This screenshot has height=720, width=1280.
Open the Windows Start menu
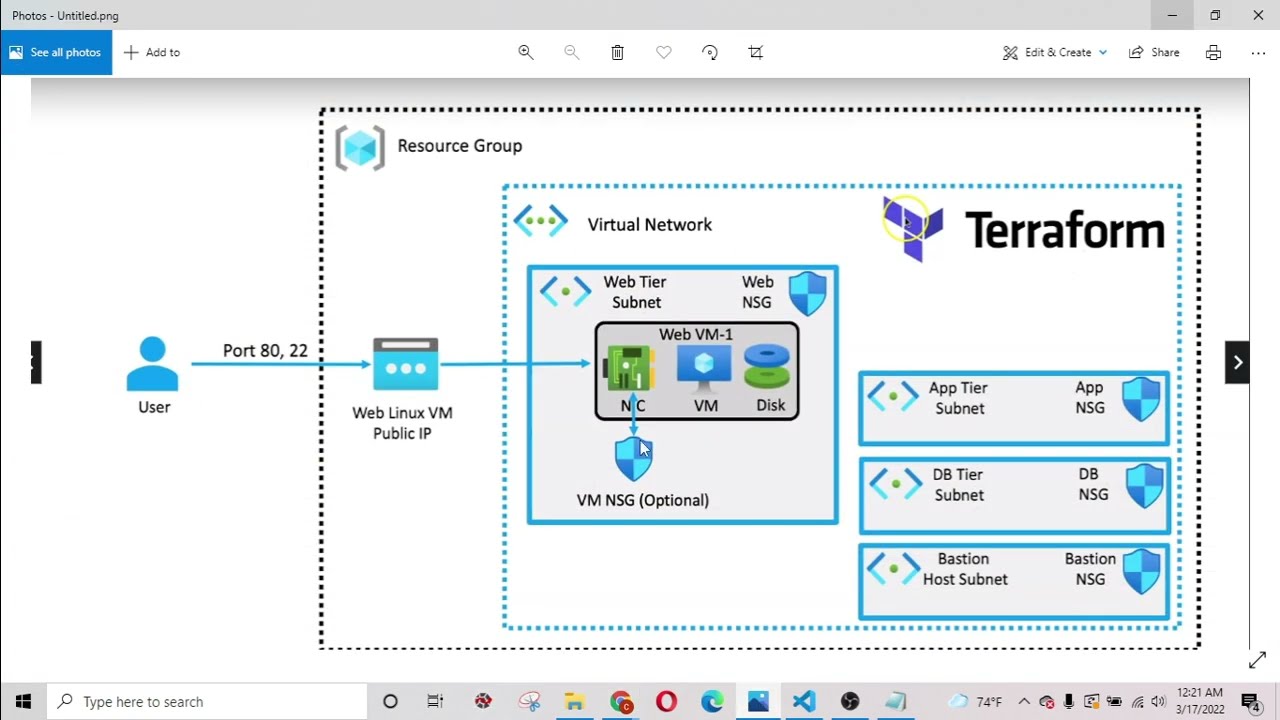tap(23, 701)
